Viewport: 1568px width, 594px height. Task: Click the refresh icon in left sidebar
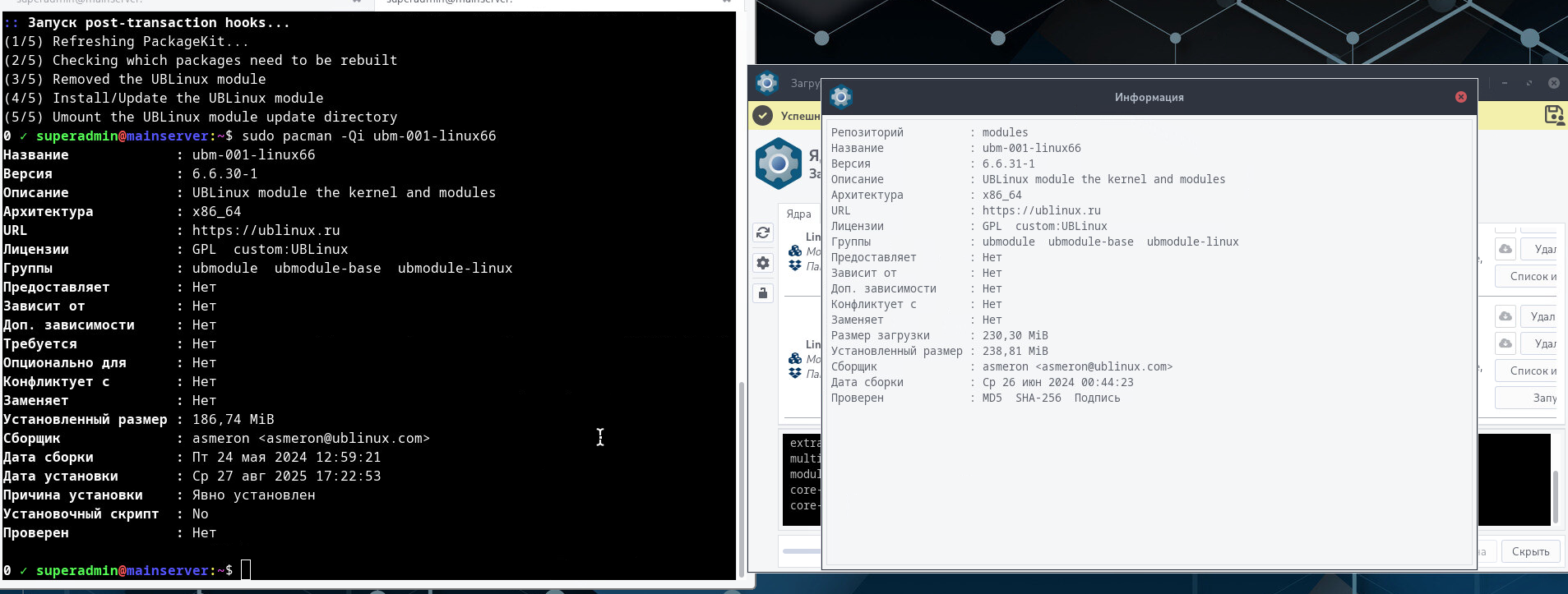[x=763, y=233]
